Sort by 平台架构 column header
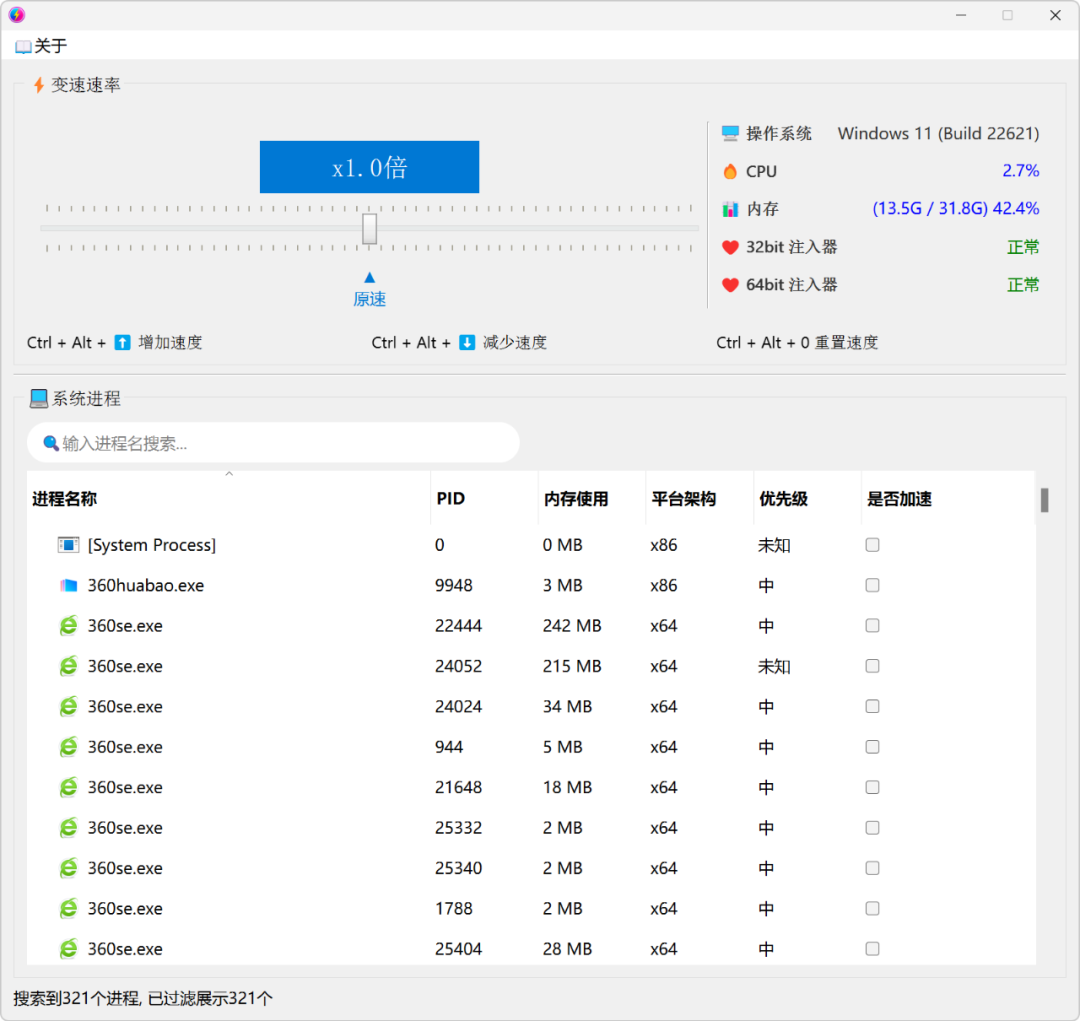1080x1021 pixels. [700, 499]
